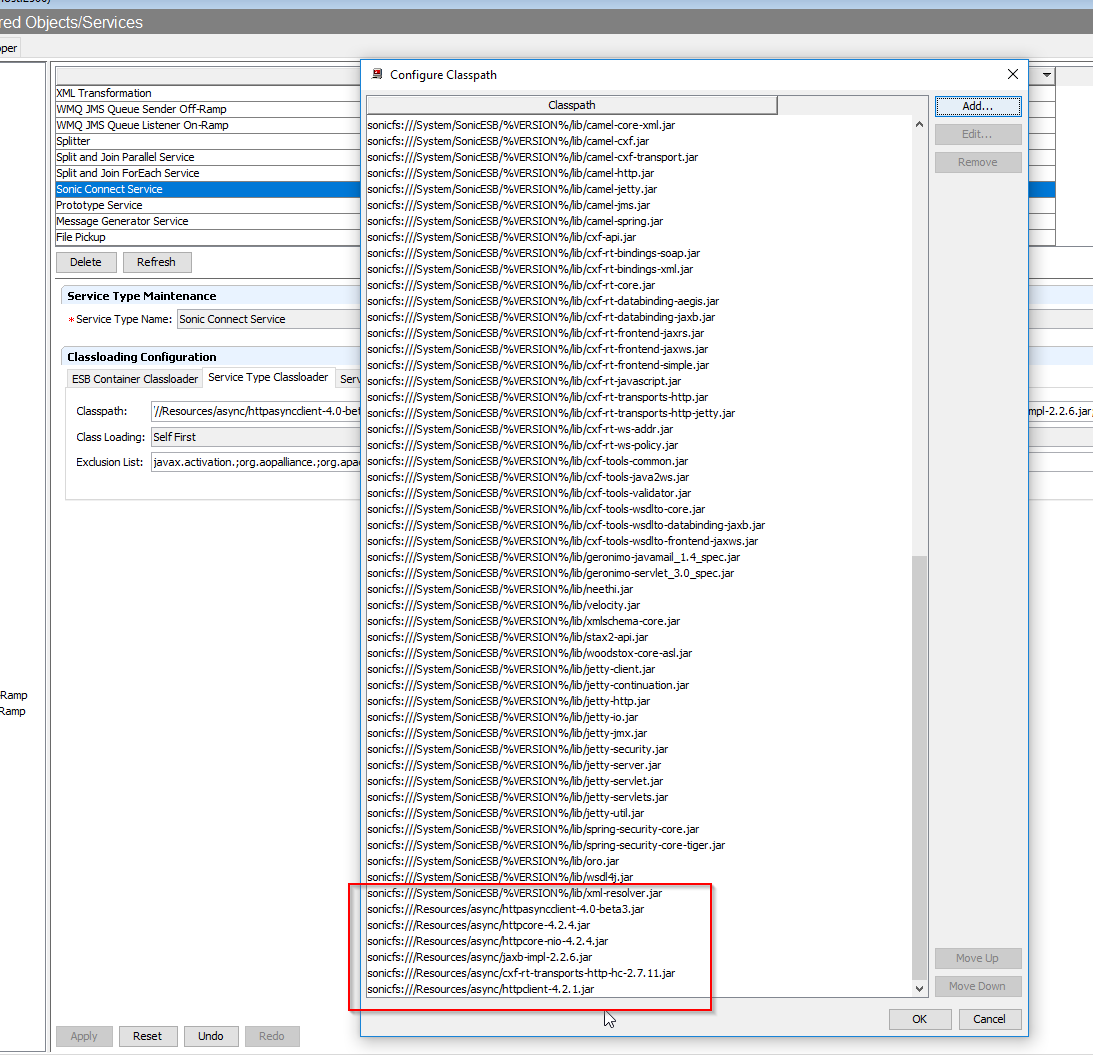Image resolution: width=1093 pixels, height=1055 pixels.
Task: Select the jaxb-impl-2.2.6.jar entry
Action: [480, 958]
